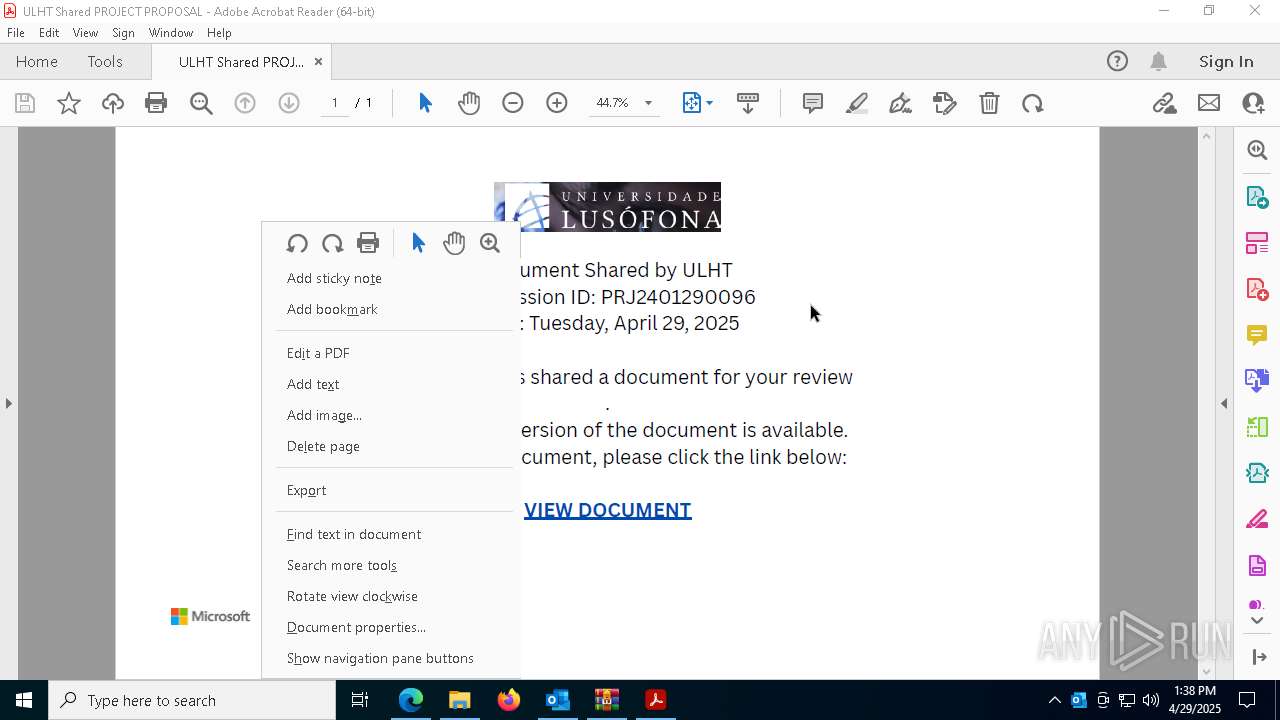
Task: Switch to the Home tab
Action: click(37, 61)
